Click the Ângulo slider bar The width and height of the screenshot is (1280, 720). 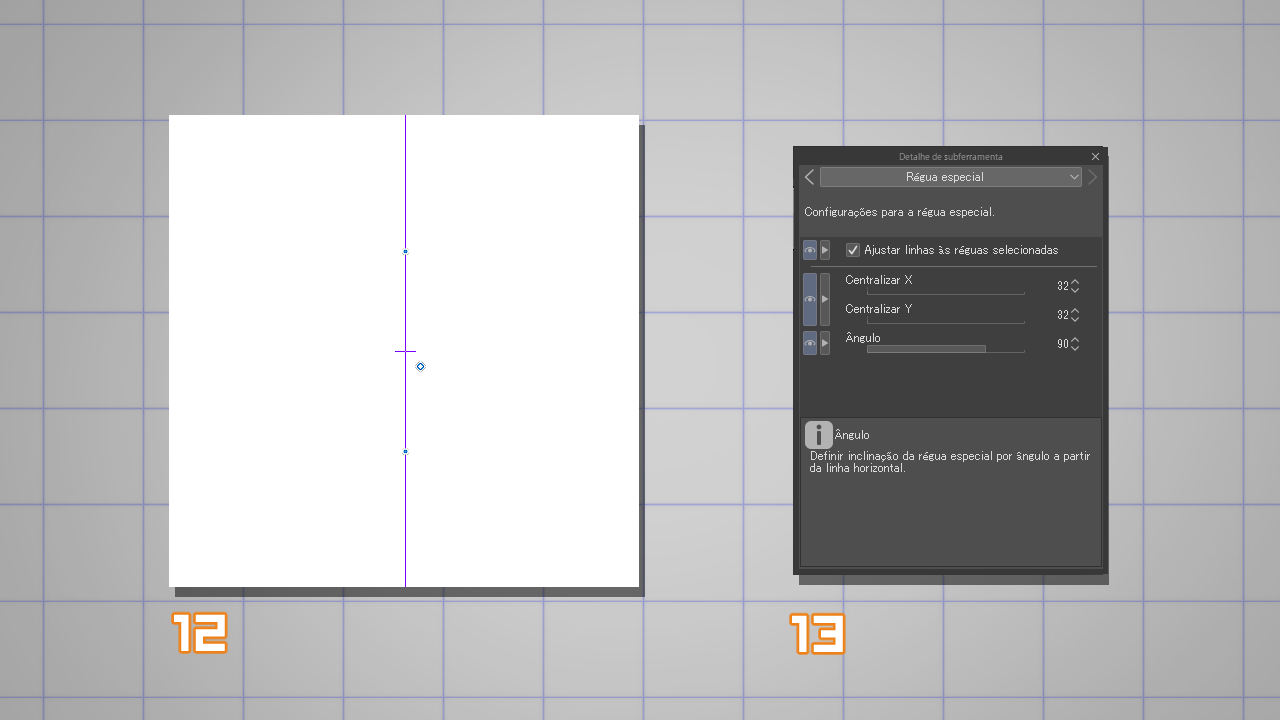coord(945,349)
